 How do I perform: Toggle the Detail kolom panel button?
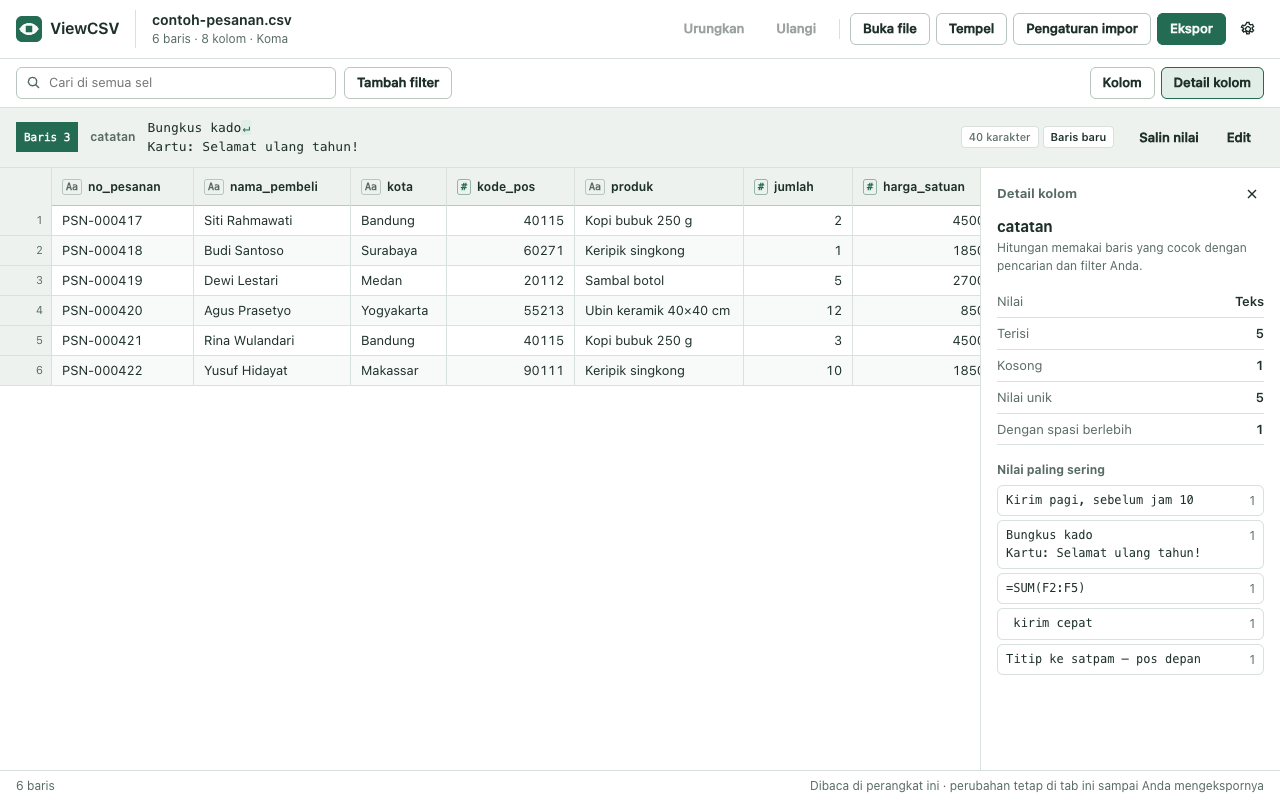point(1212,83)
